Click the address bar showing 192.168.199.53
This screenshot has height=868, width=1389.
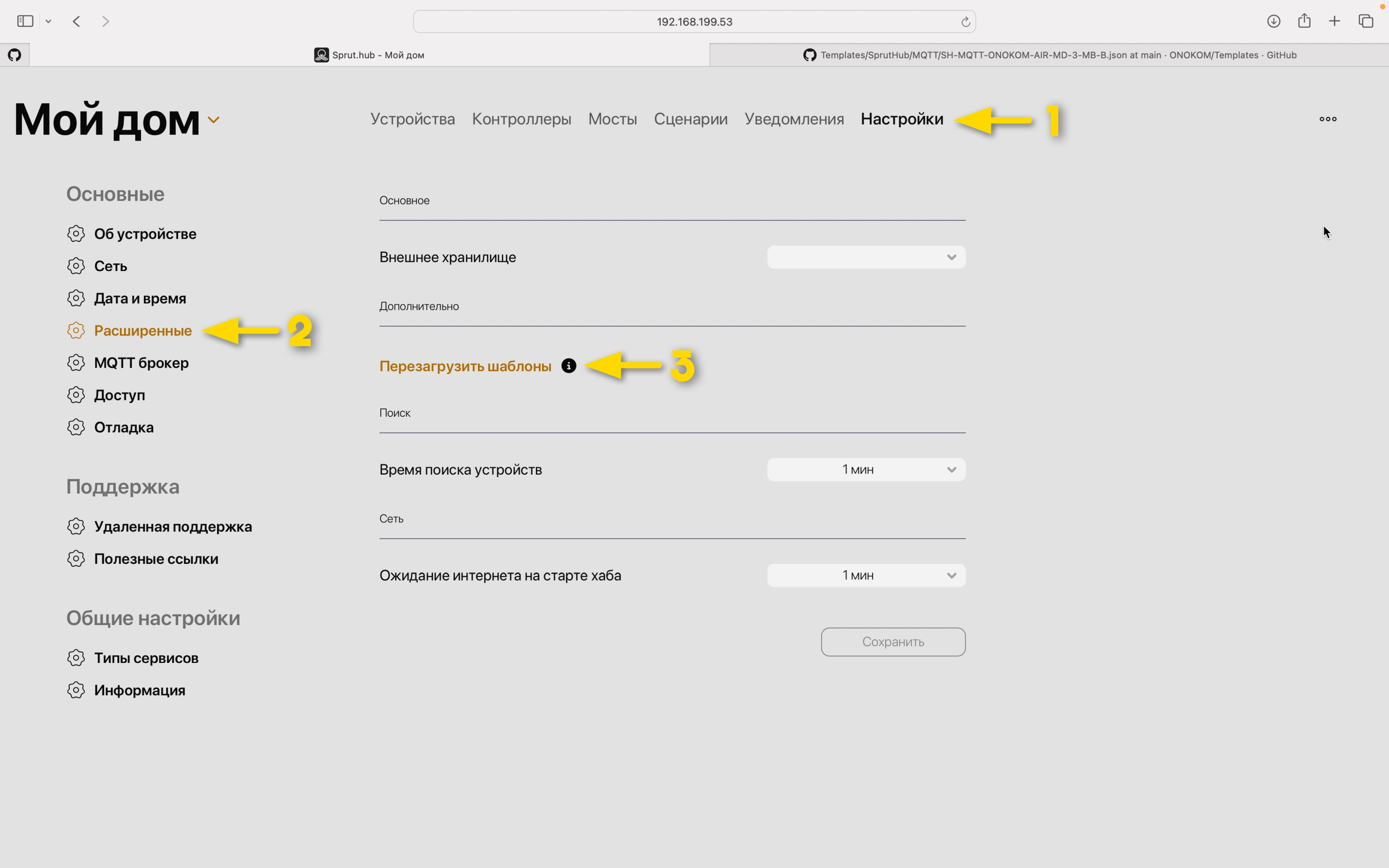pos(693,22)
